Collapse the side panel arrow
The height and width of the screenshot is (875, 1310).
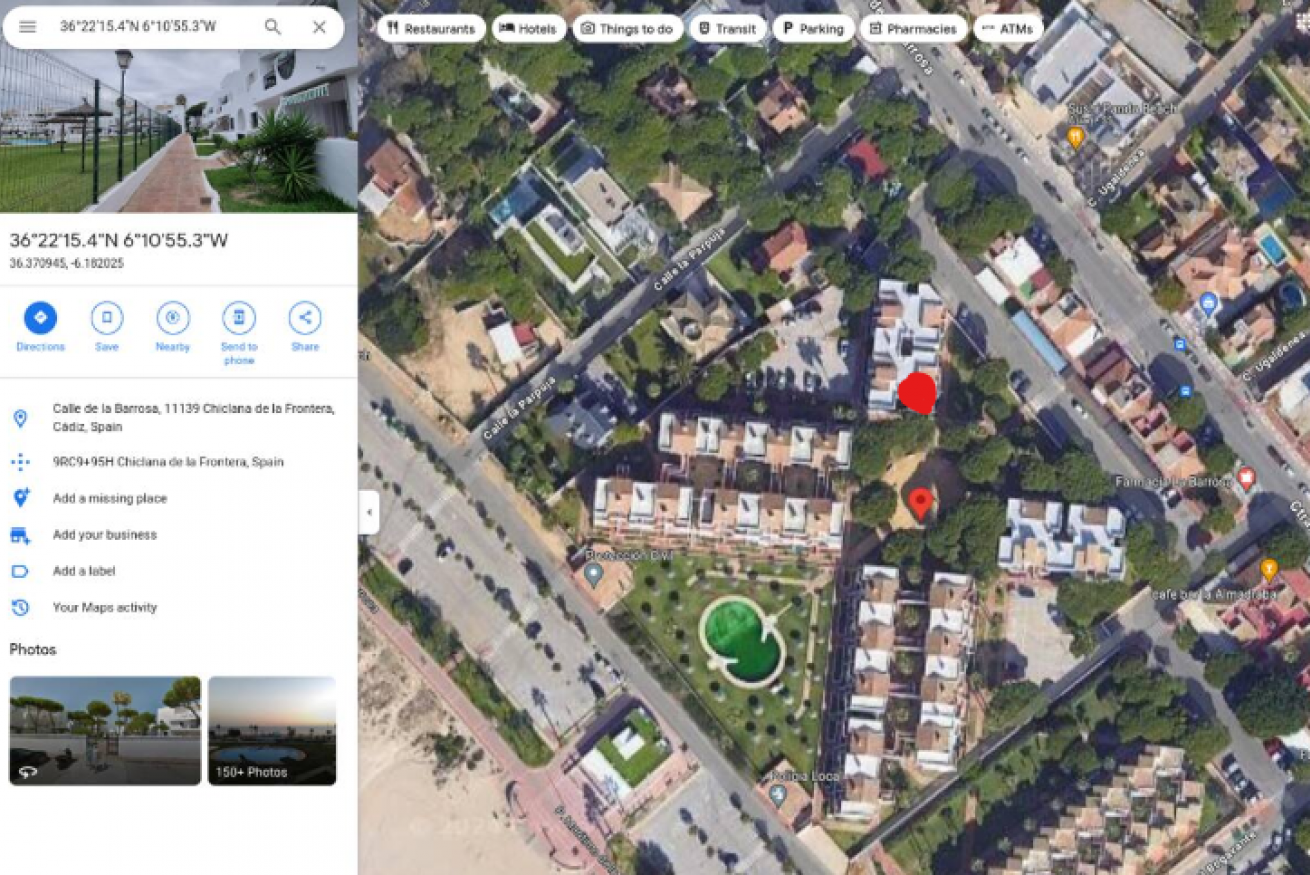pos(369,512)
